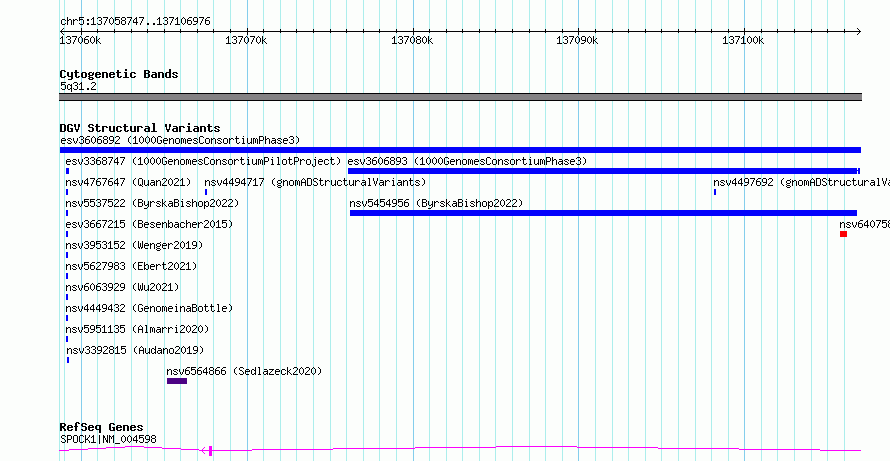Click the ruler's right arrowhead
This screenshot has width=890, height=461.
(x=858, y=31)
